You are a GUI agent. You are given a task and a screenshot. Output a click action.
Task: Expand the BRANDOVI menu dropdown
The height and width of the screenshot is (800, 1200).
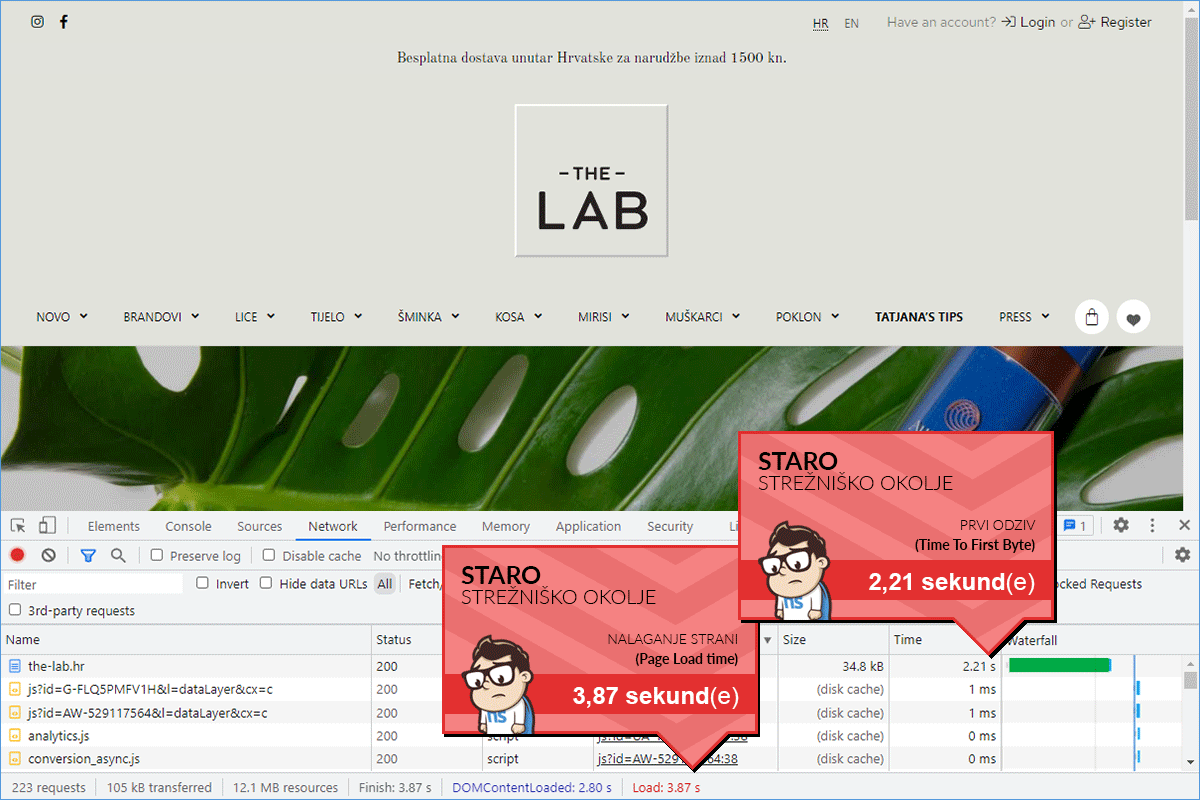coord(161,317)
